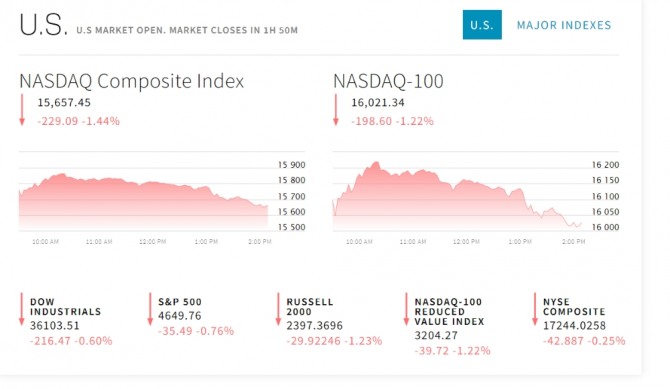Open NASDAQ-100 Reduced Value Index details
Screen dimensions: 670x389
449,312
